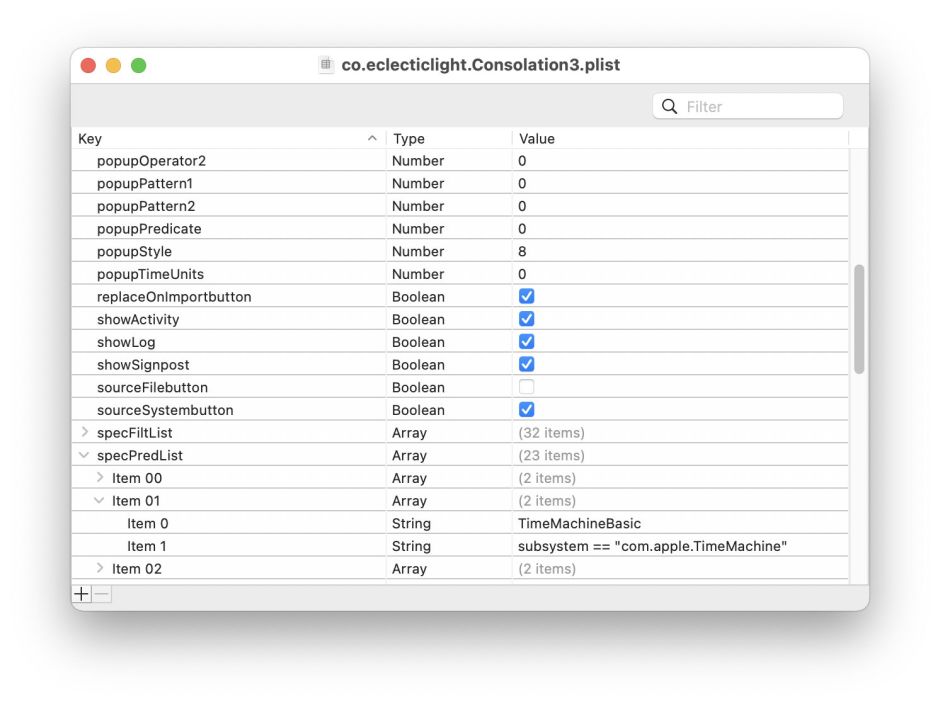Click the plus icon to add a row
The image size is (940, 704).
81,593
